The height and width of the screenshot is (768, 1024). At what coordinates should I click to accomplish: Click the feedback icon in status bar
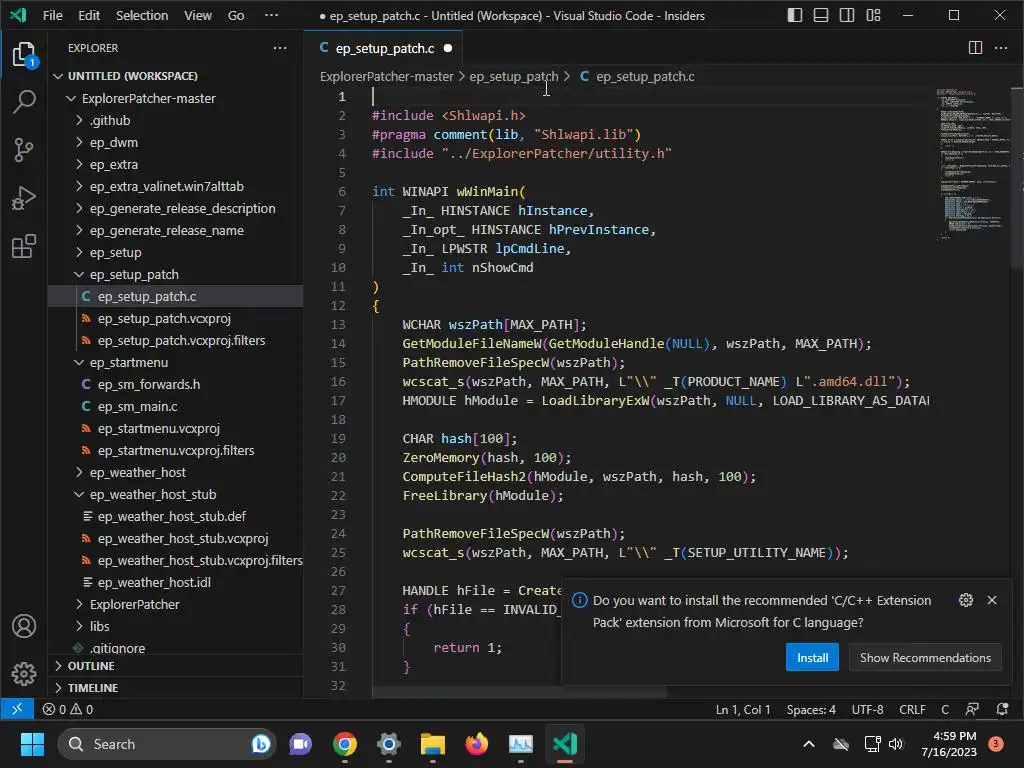click(972, 709)
